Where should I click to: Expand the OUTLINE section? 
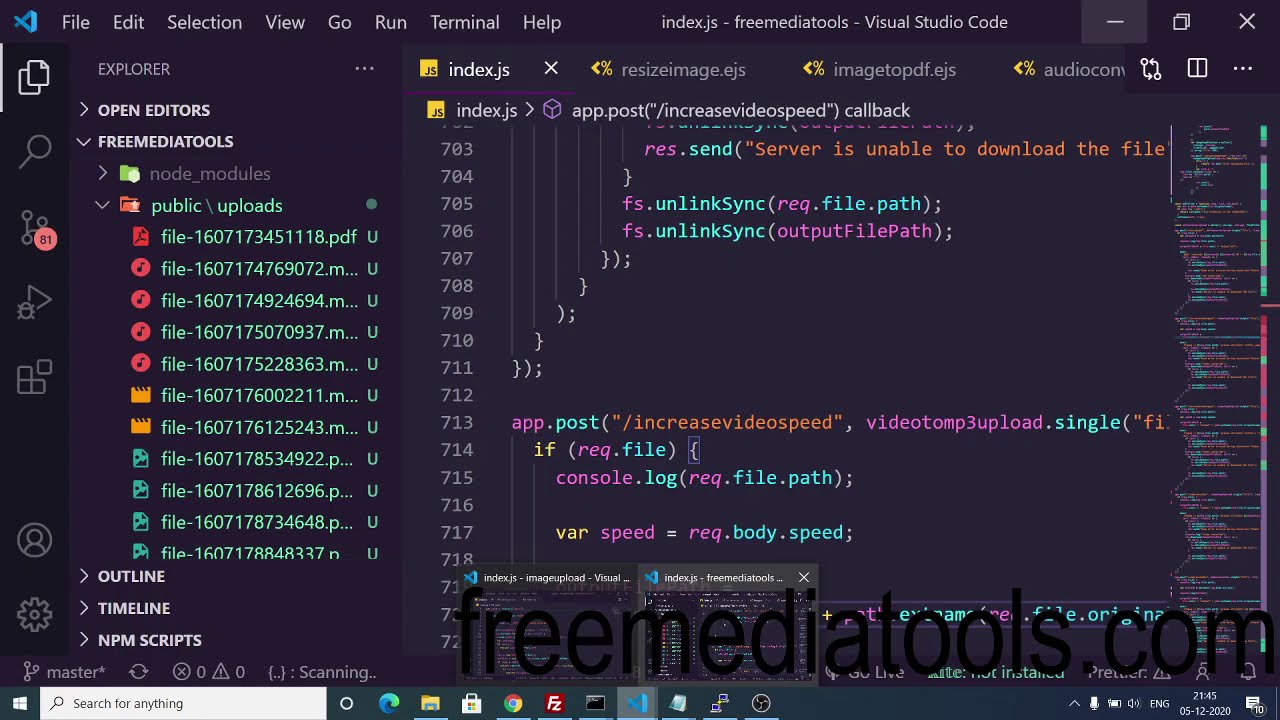[131, 576]
